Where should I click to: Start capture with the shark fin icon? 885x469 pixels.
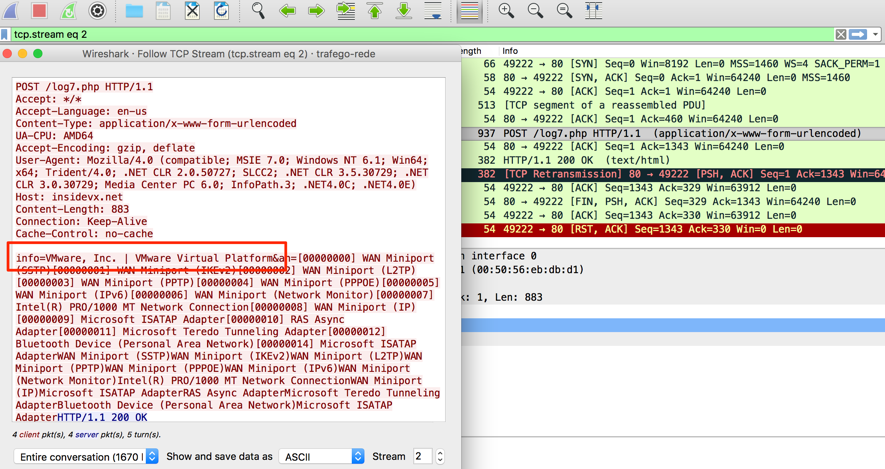pos(11,10)
